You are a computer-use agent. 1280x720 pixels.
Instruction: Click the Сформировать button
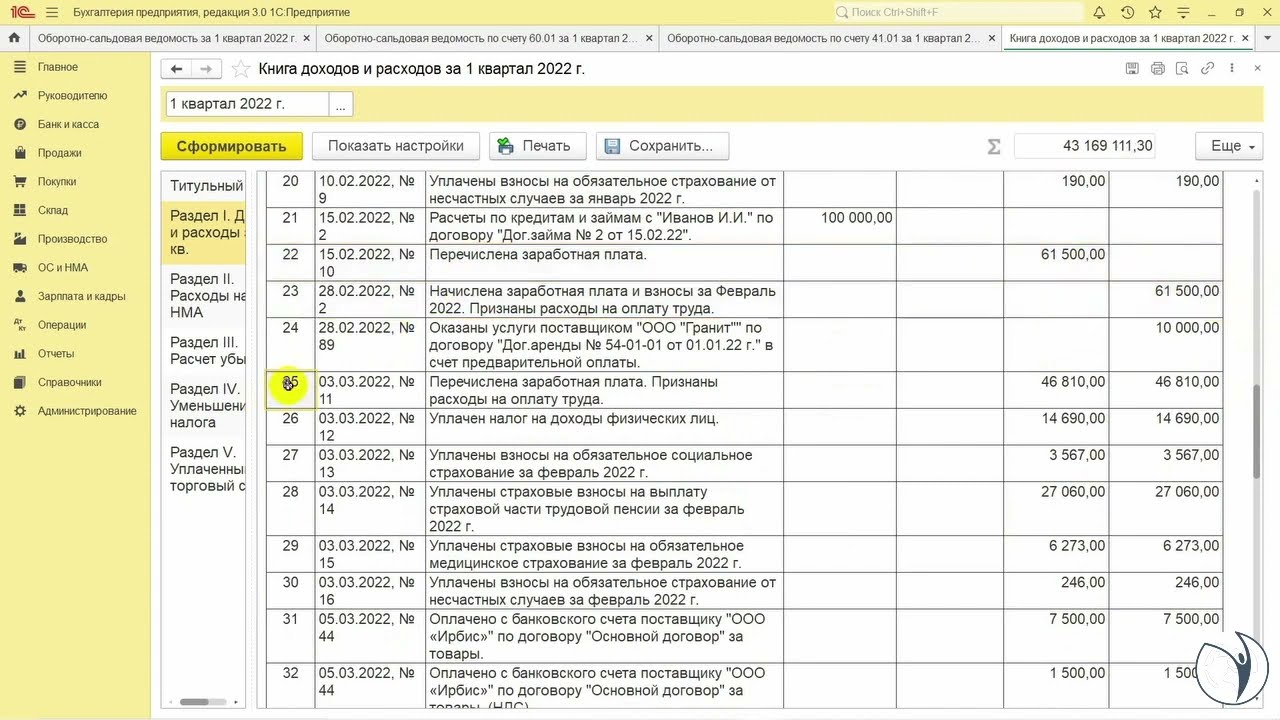coord(231,146)
